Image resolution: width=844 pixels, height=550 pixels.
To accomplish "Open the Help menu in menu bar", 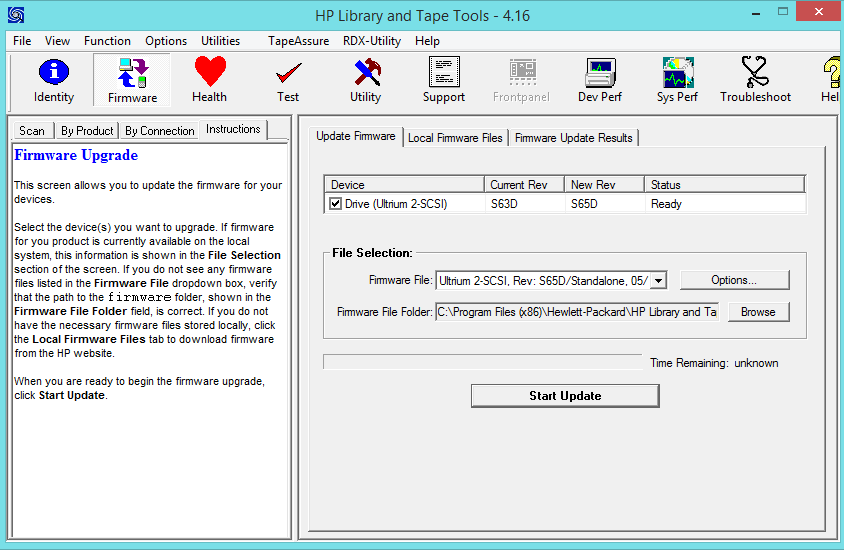I will coord(427,41).
